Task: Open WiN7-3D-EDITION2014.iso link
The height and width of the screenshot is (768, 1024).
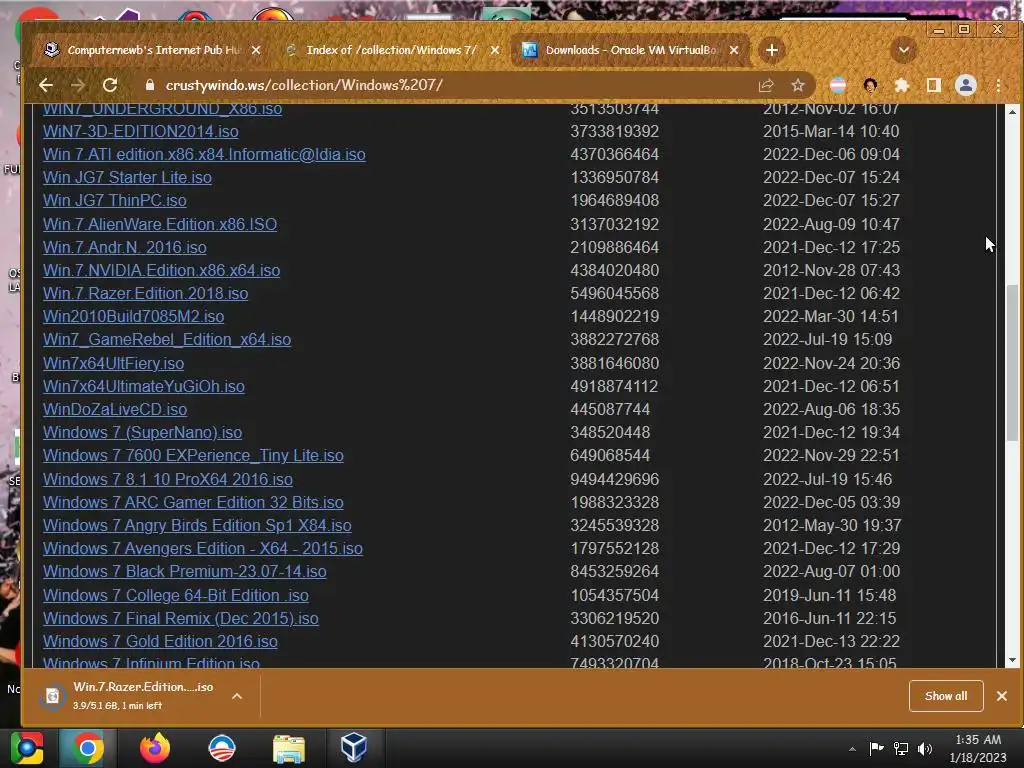Action: pyautogui.click(x=140, y=131)
